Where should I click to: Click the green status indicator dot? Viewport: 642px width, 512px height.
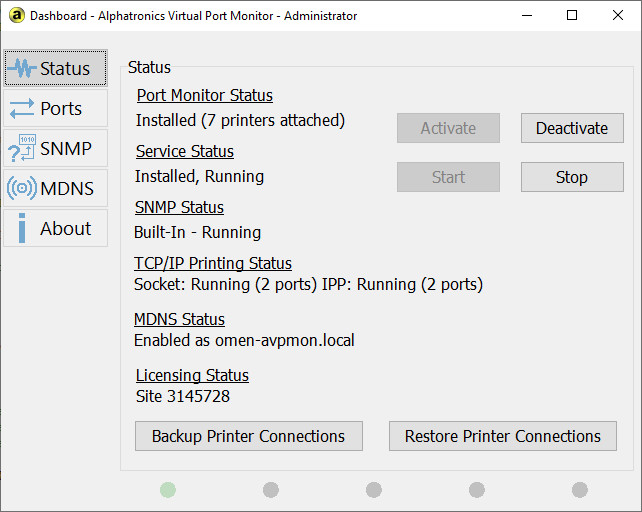pyautogui.click(x=168, y=490)
